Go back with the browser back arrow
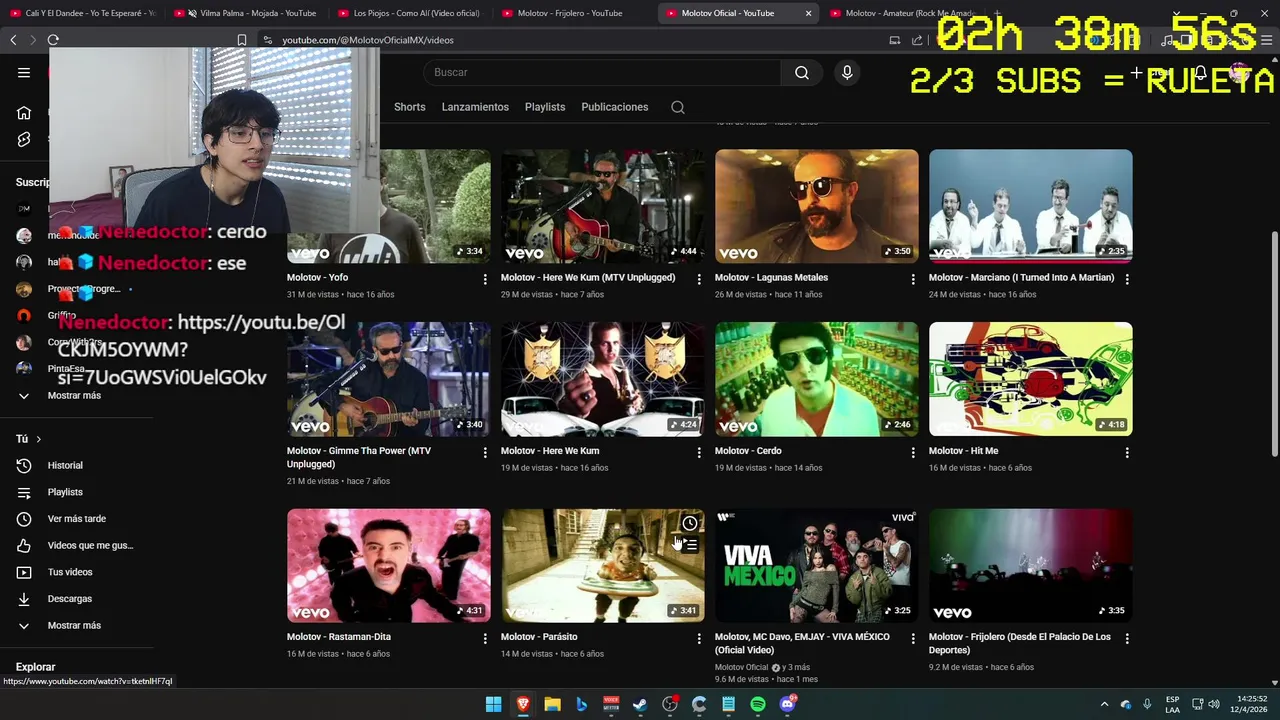This screenshot has width=1280, height=720. tap(13, 40)
